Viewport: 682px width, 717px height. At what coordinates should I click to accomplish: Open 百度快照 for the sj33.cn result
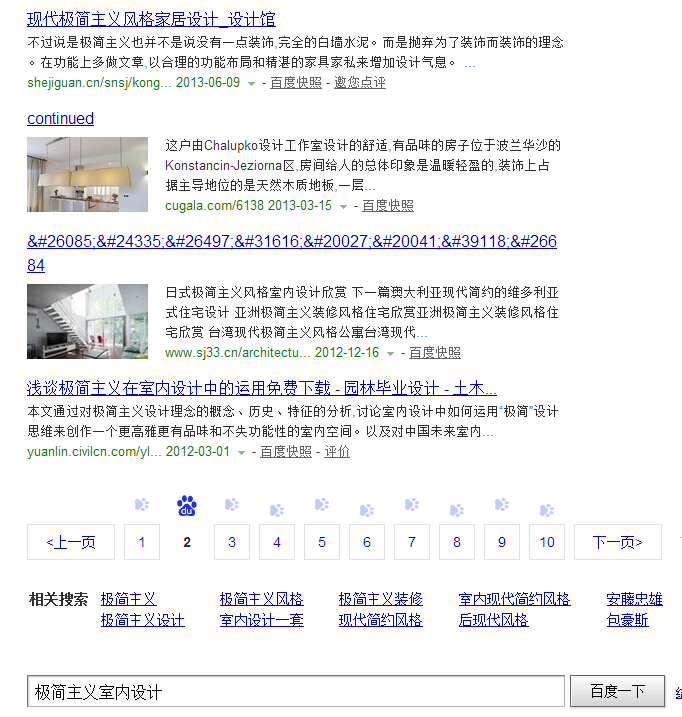(435, 353)
